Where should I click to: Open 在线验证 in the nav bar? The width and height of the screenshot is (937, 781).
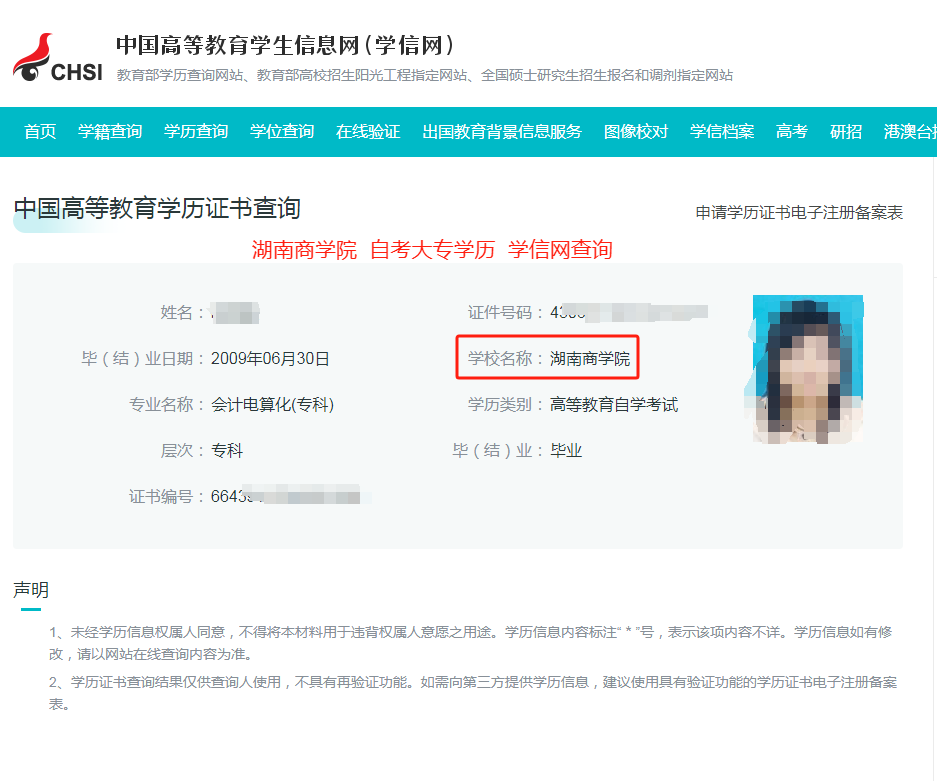368,131
